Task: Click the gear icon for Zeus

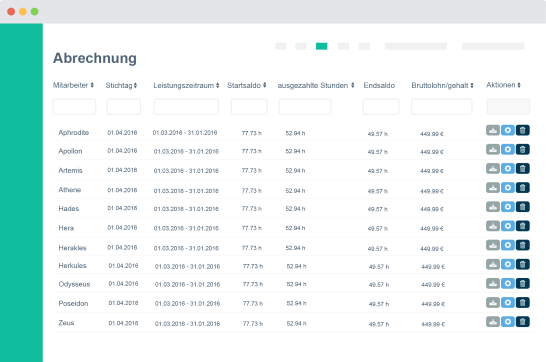Action: coord(508,322)
